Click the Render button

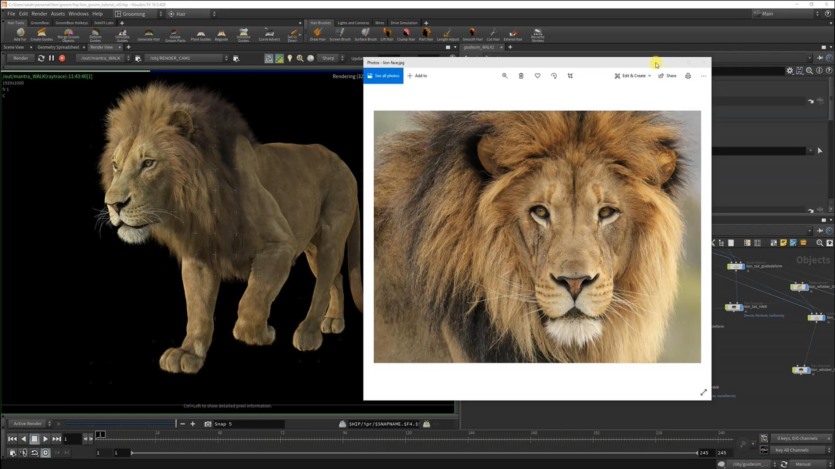click(20, 58)
